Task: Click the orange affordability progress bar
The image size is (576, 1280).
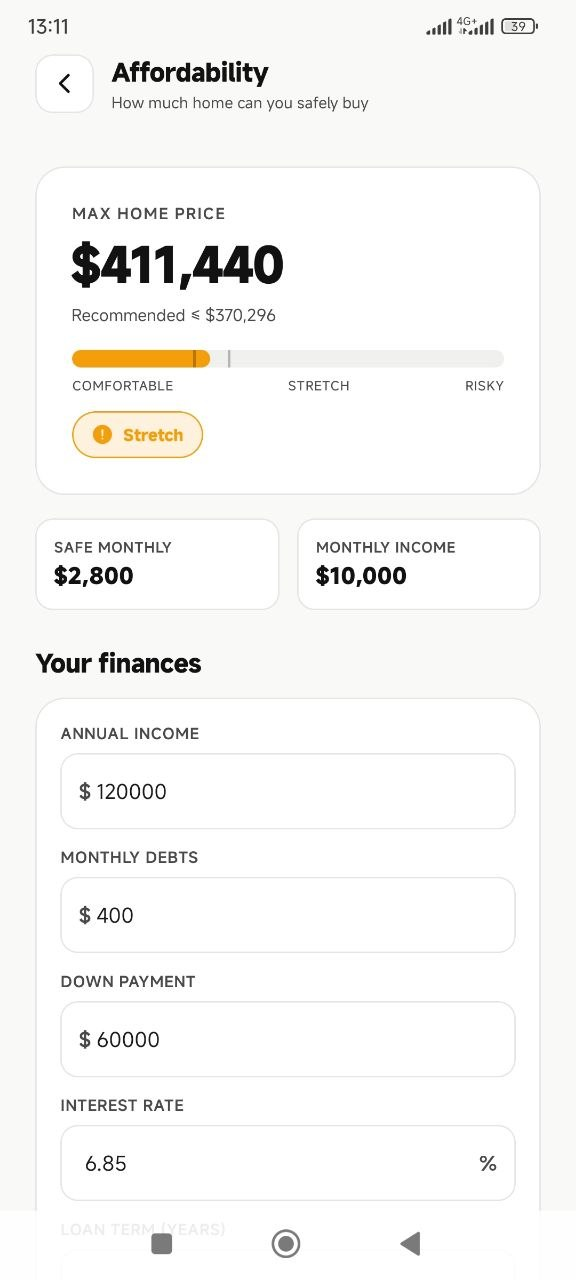Action: click(141, 359)
